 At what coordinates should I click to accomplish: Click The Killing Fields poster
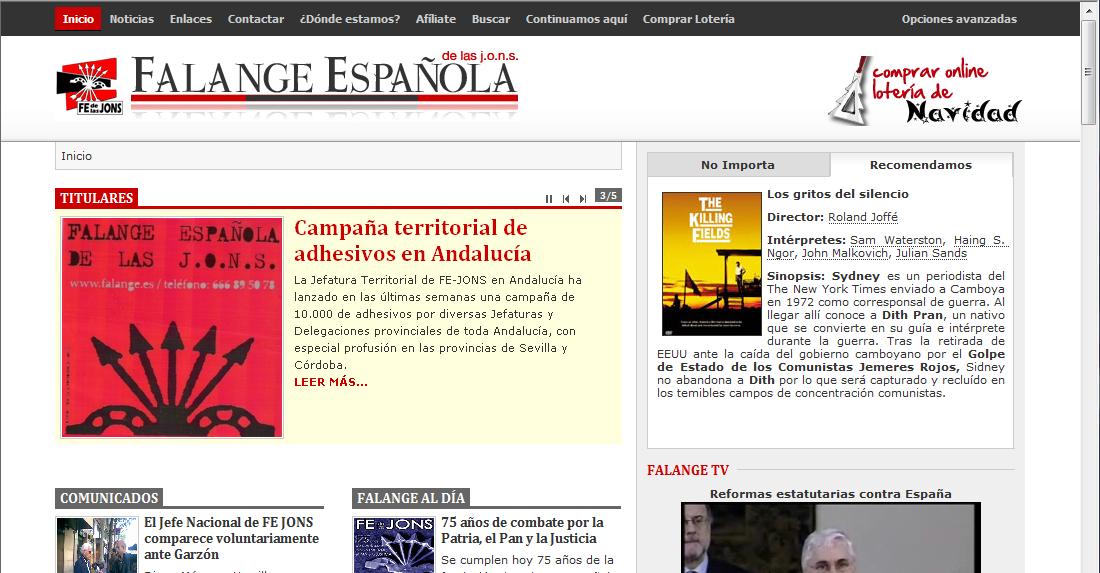point(711,264)
